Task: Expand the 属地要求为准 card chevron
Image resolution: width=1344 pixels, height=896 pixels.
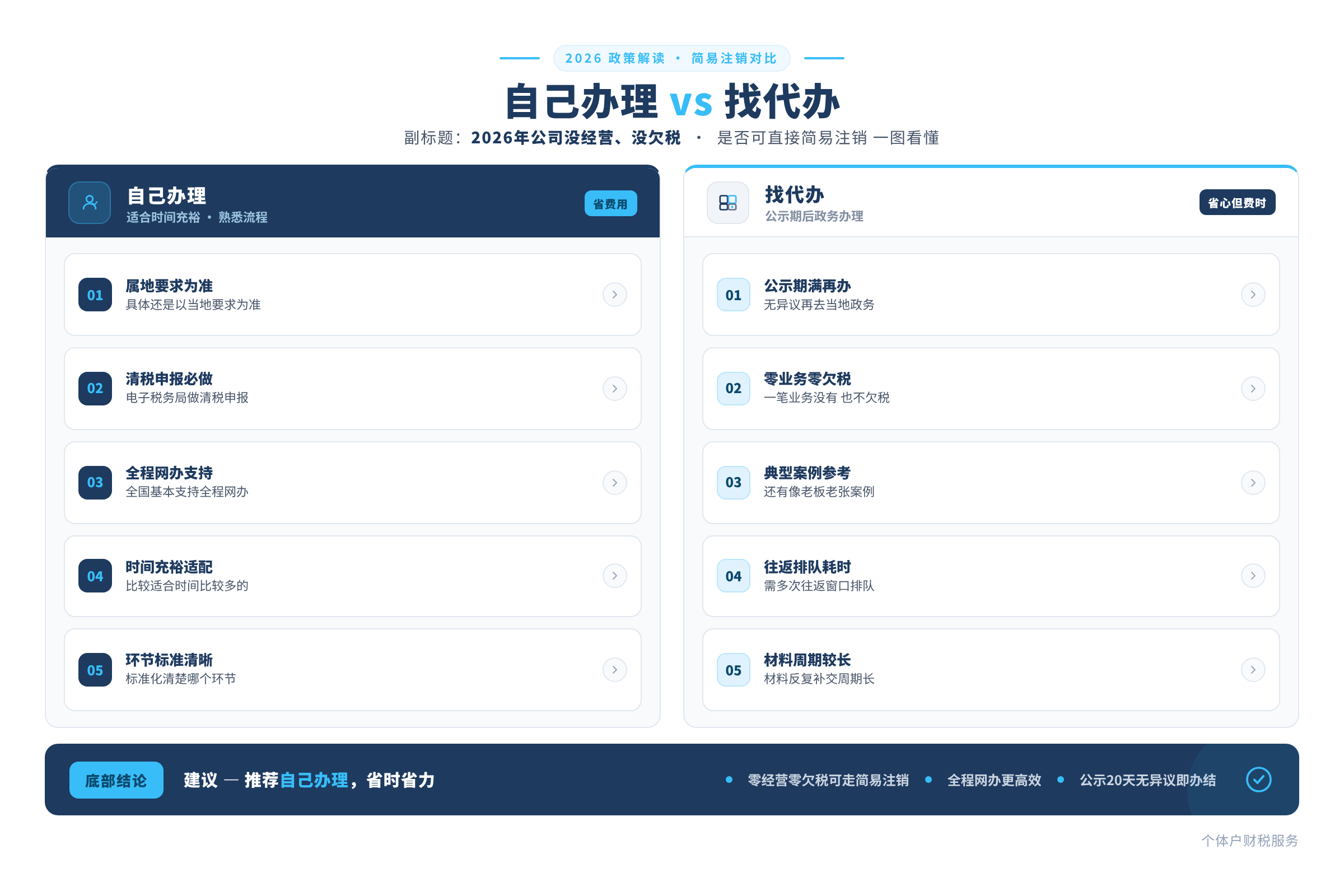Action: point(615,295)
